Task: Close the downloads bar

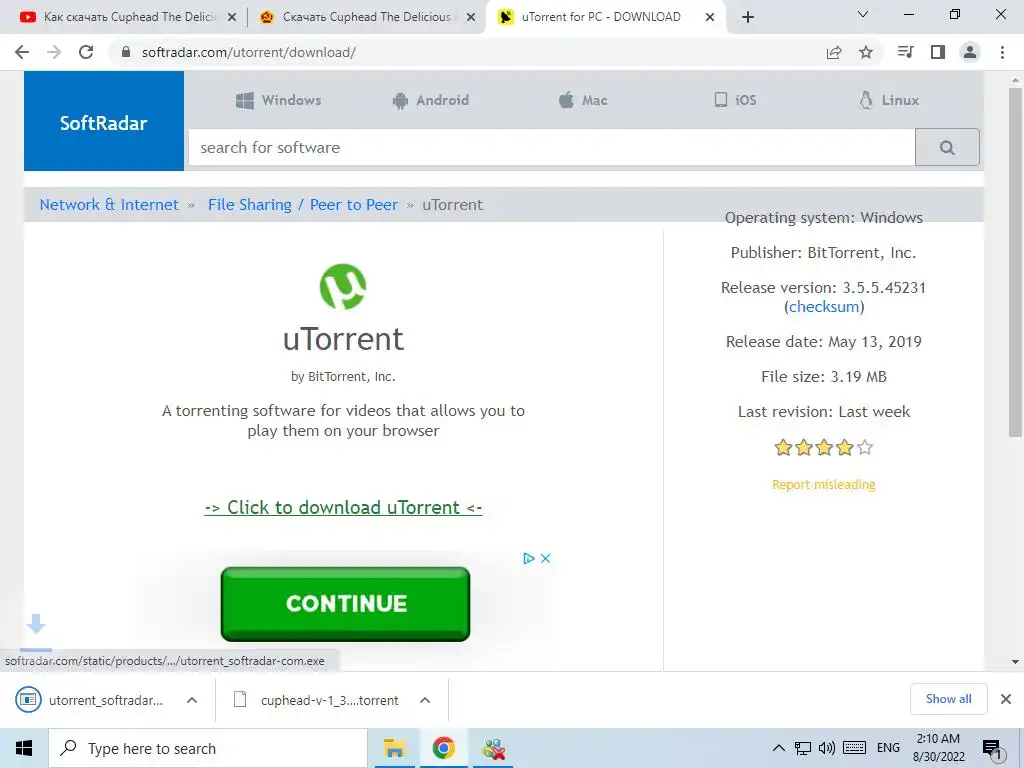Action: pos(1006,699)
